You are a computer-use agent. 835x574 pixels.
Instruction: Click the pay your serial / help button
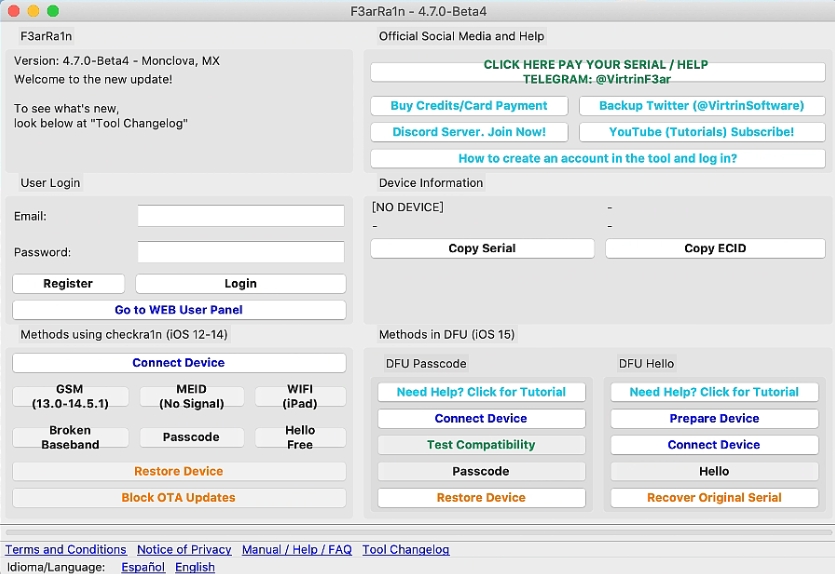[597, 72]
